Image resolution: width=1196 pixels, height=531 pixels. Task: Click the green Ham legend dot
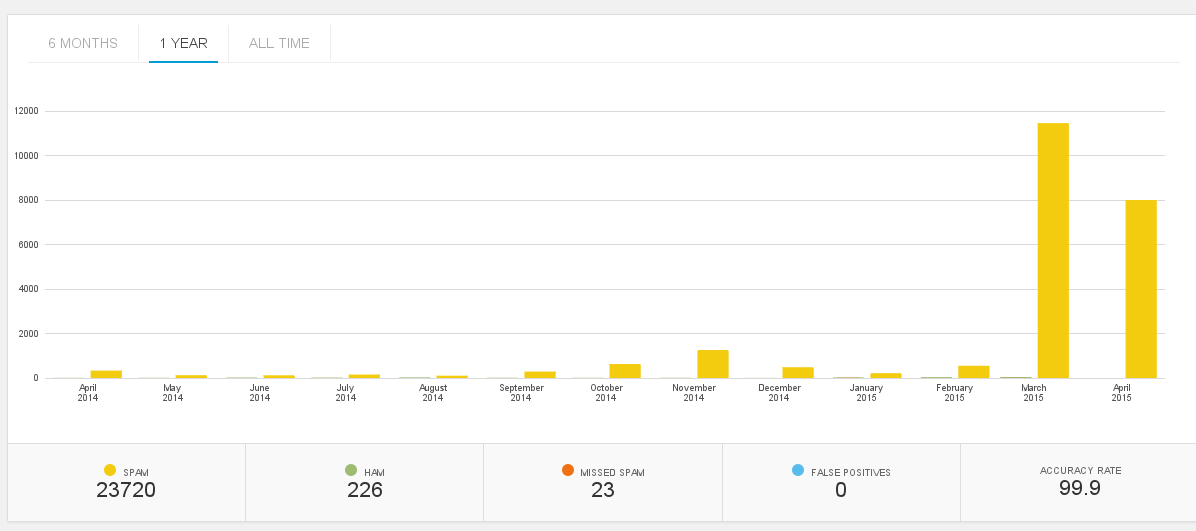coord(351,470)
